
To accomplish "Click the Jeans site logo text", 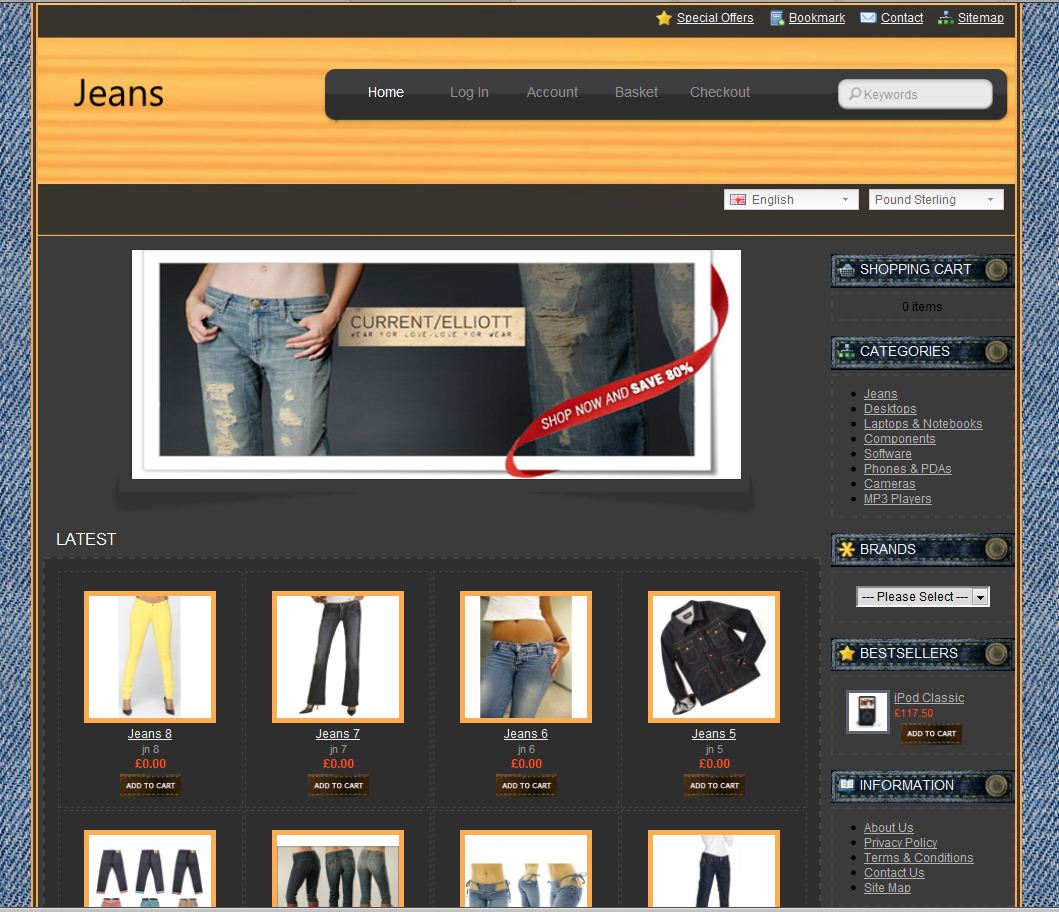I will point(118,93).
